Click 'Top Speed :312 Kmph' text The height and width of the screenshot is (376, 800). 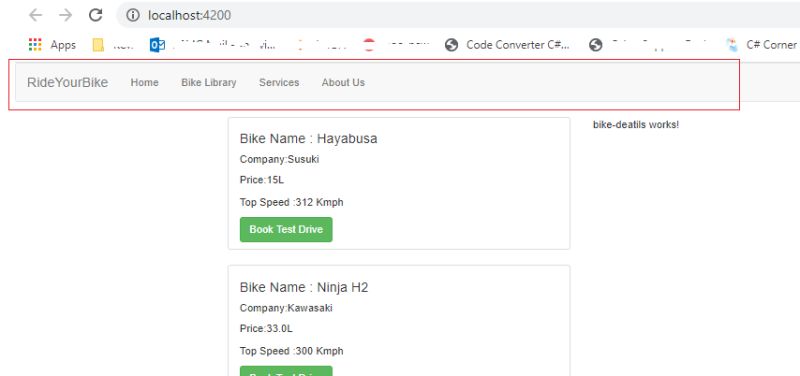pyautogui.click(x=291, y=202)
